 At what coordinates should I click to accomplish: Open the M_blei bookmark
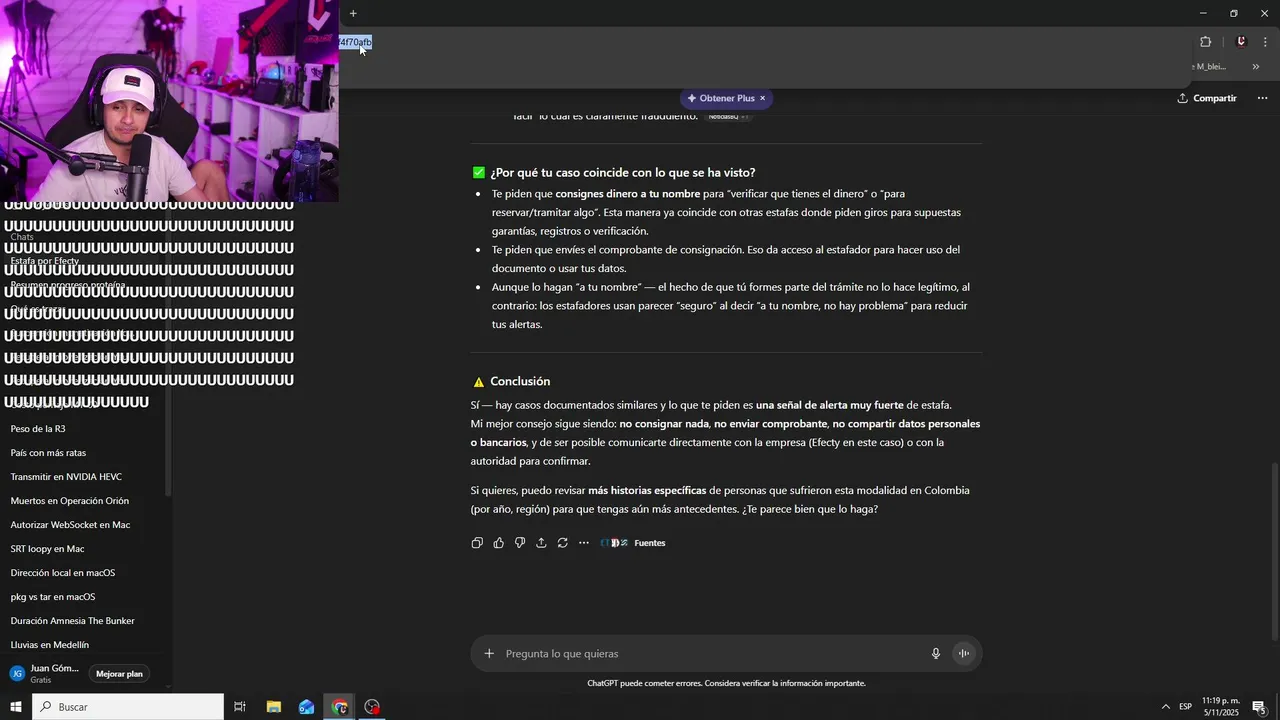tap(1208, 67)
